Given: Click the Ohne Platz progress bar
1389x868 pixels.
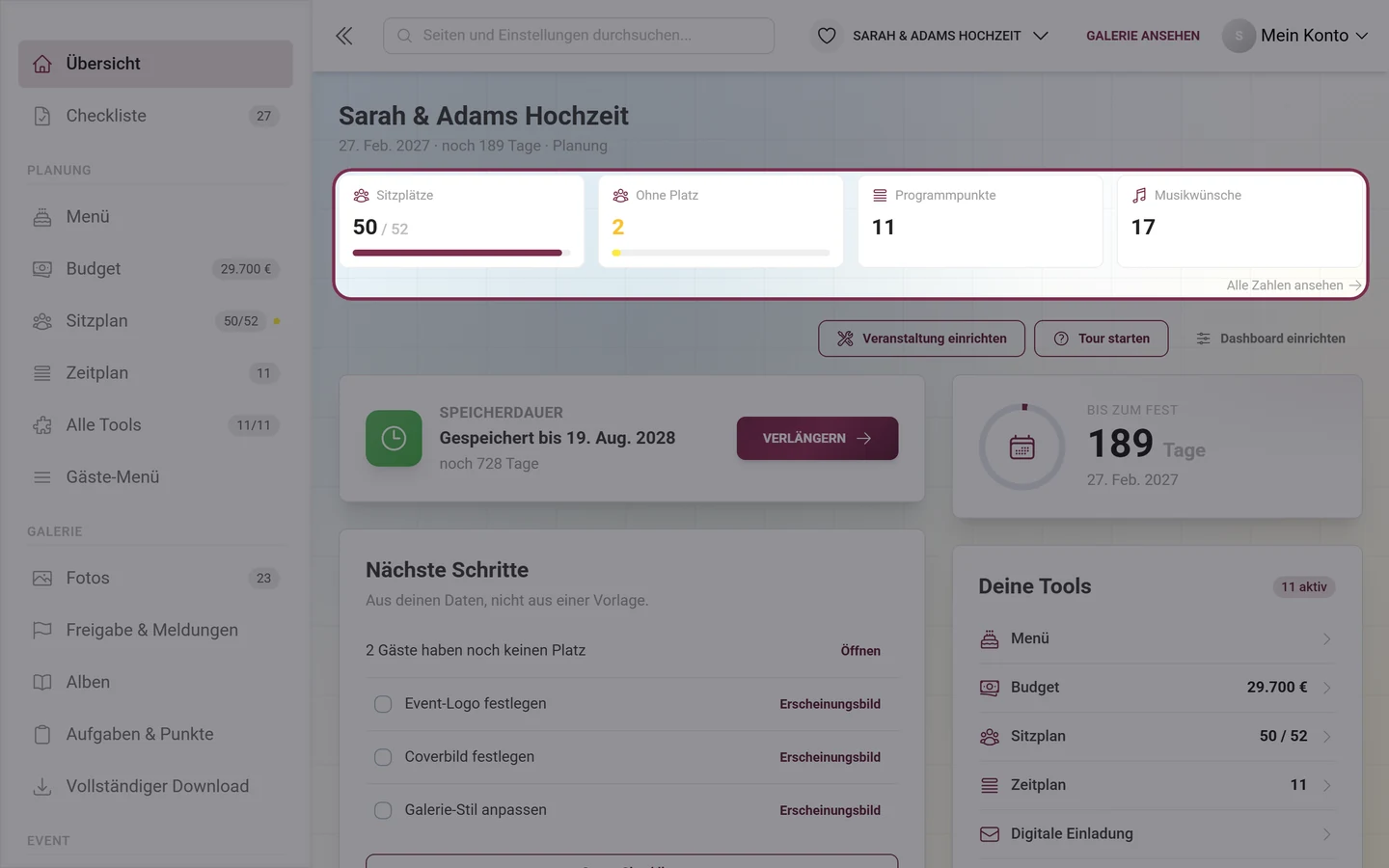Looking at the screenshot, I should pyautogui.click(x=721, y=253).
